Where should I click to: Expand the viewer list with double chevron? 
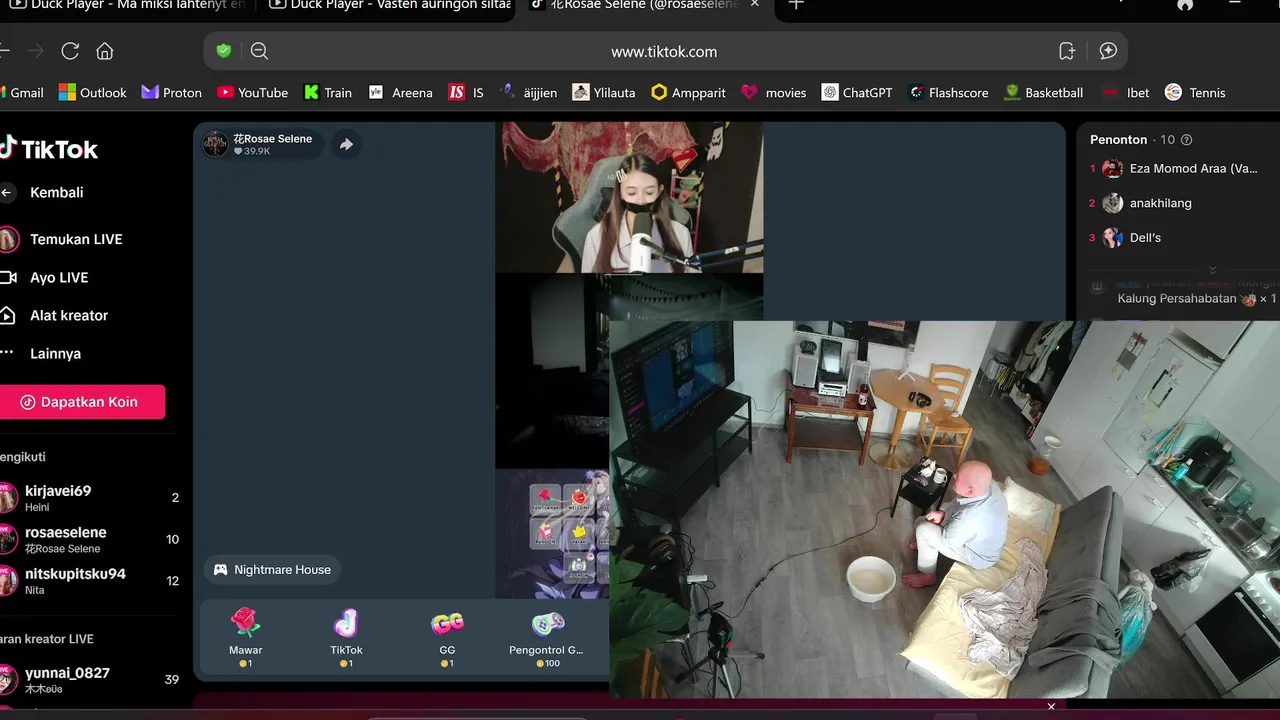pyautogui.click(x=1212, y=270)
